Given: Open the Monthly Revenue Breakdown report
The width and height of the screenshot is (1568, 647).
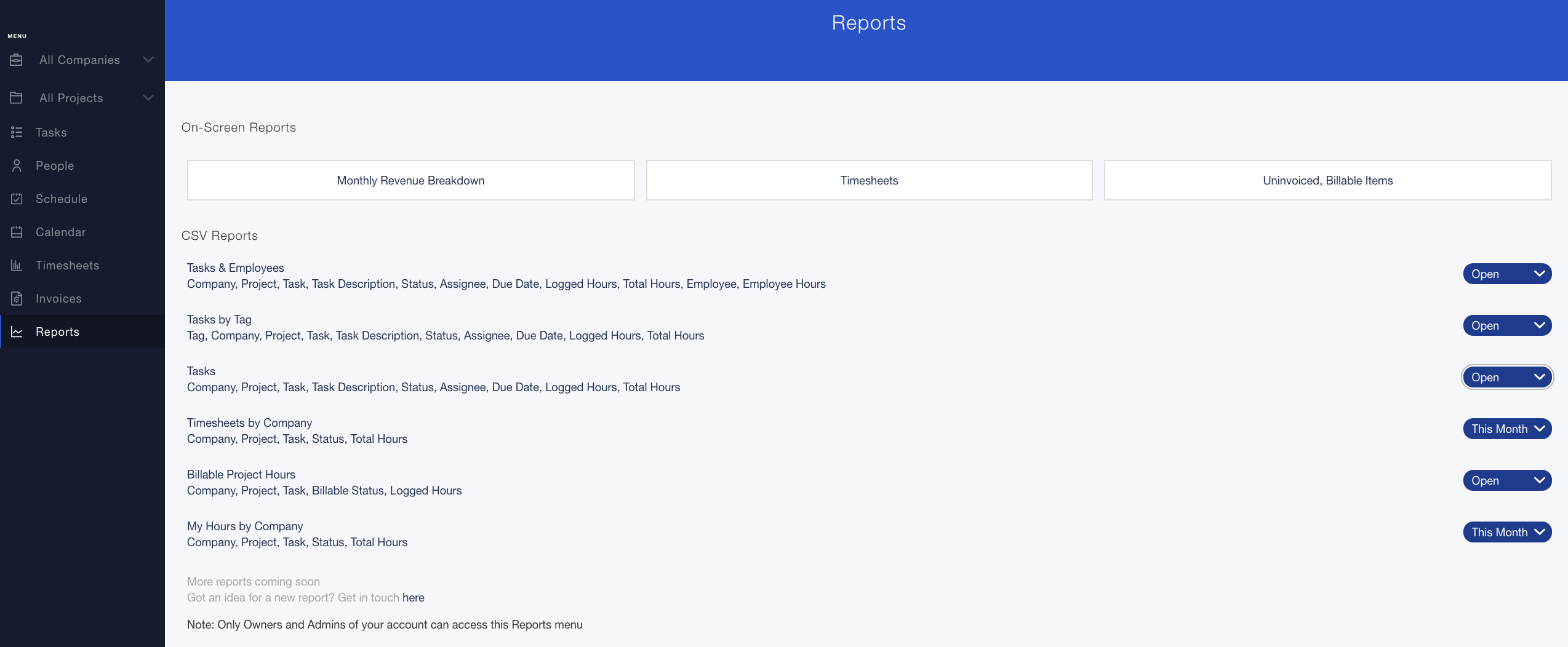Looking at the screenshot, I should [x=410, y=180].
